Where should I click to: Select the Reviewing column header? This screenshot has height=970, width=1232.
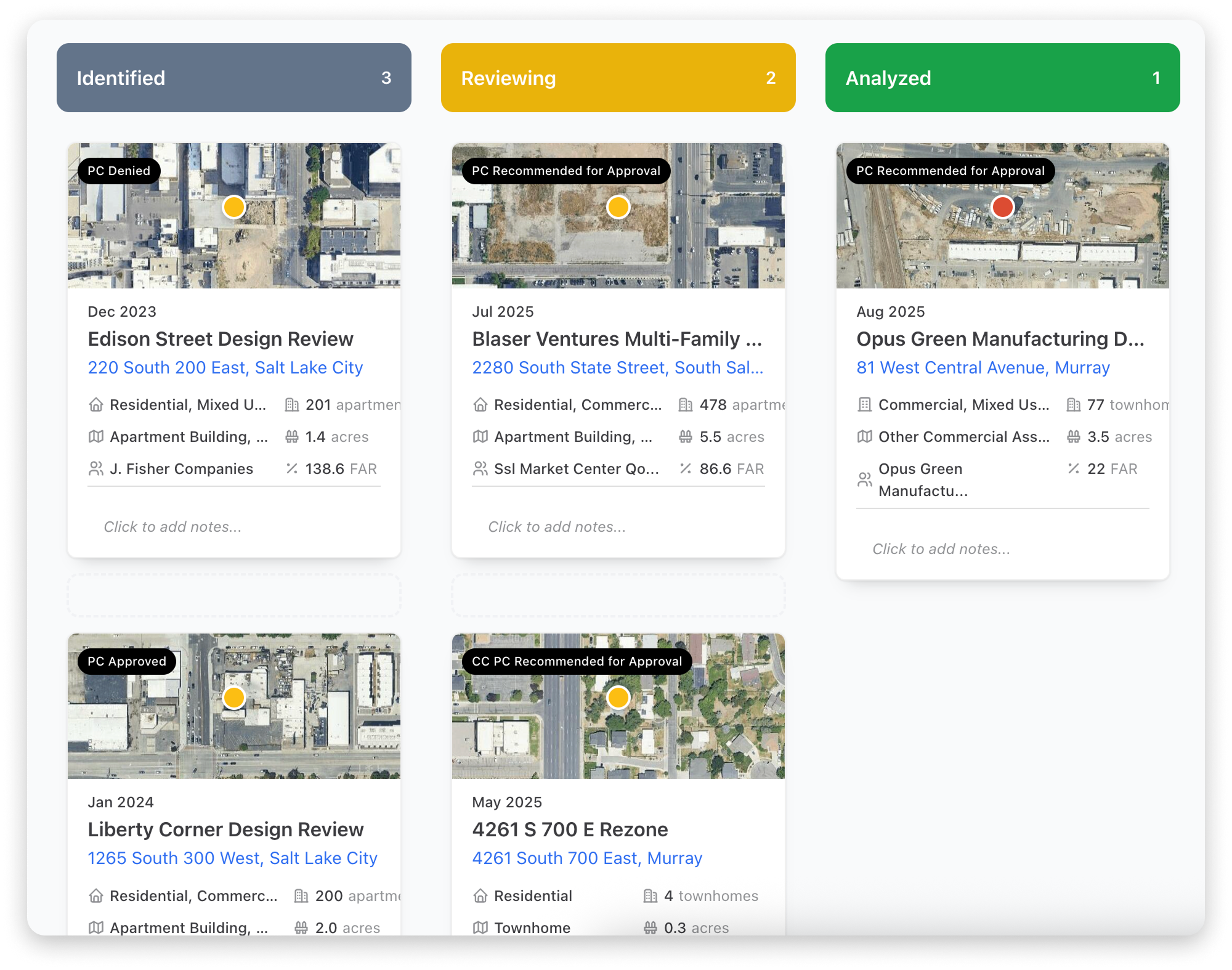click(x=618, y=78)
